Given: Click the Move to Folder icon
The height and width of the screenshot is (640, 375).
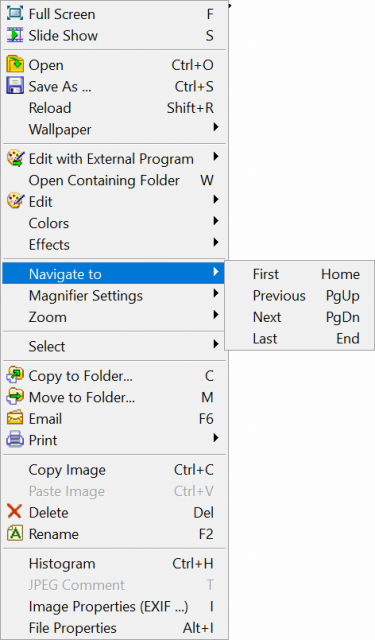Looking at the screenshot, I should [x=15, y=397].
